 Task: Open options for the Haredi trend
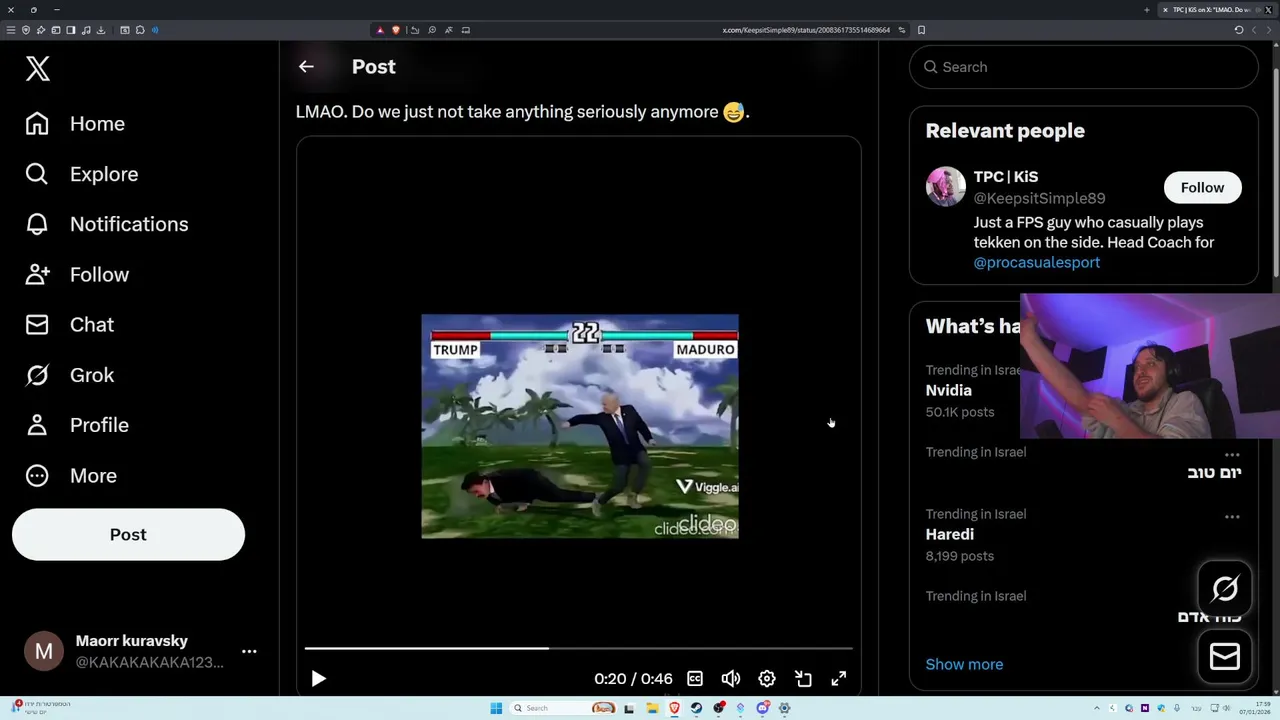[x=1232, y=517]
